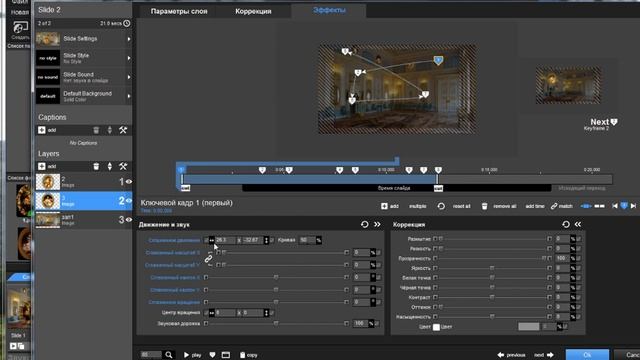
Task: Open the Captions tools wrench icon
Action: [x=123, y=130]
